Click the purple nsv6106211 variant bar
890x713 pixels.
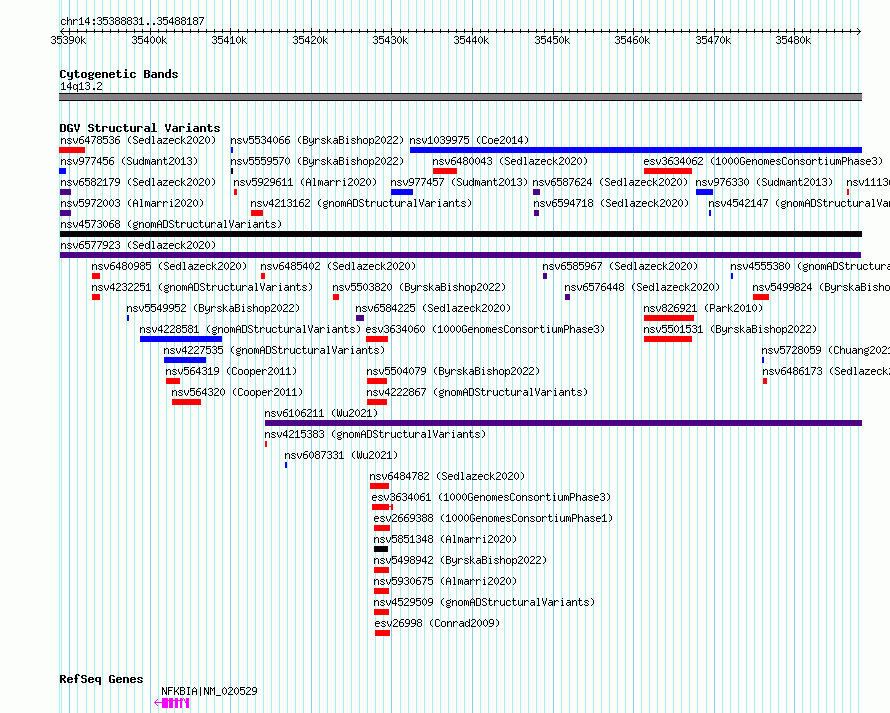(564, 423)
